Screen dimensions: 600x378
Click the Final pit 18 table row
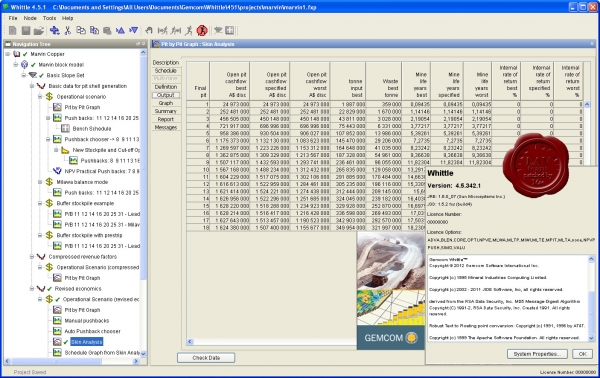(x=305, y=228)
